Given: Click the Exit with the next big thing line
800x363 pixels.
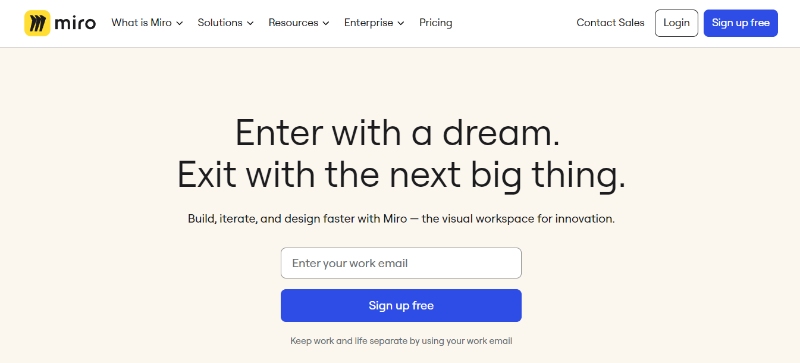Looking at the screenshot, I should [401, 175].
